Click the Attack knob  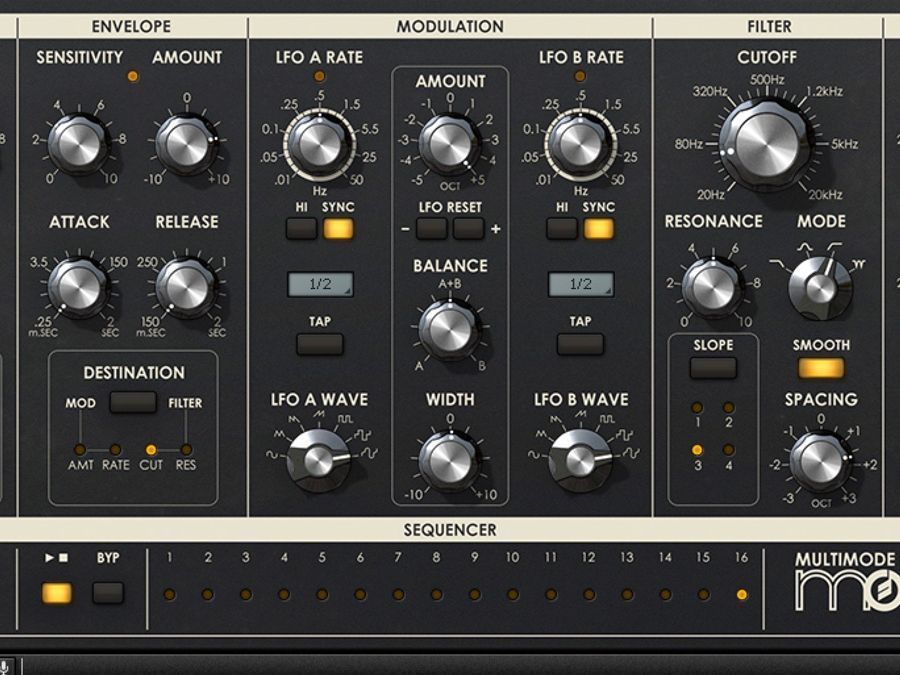79,287
